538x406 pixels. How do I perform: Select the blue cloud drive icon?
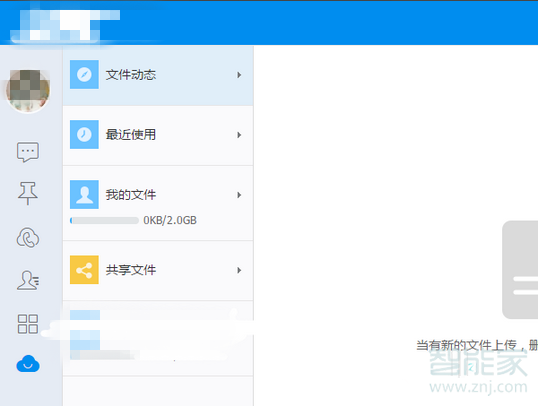coord(28,364)
